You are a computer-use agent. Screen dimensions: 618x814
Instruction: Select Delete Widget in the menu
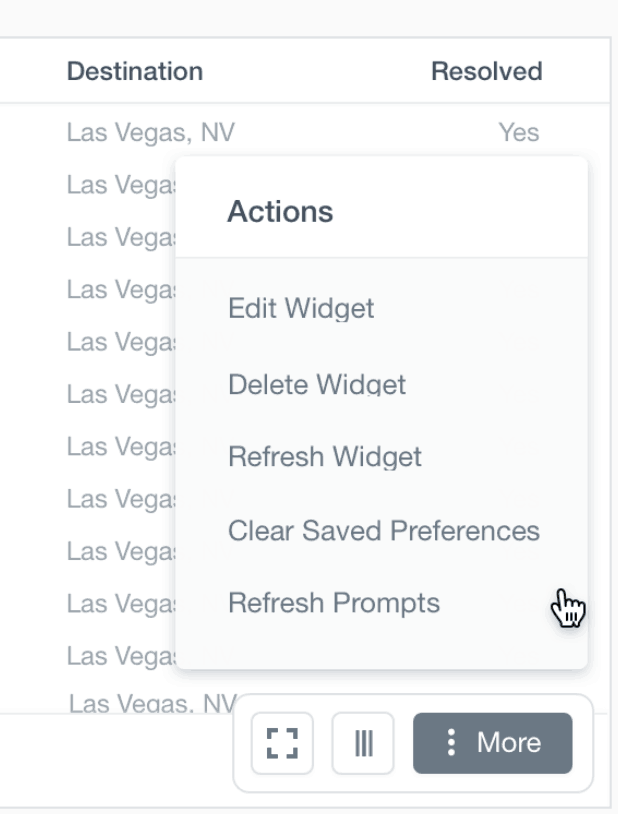pyautogui.click(x=317, y=384)
